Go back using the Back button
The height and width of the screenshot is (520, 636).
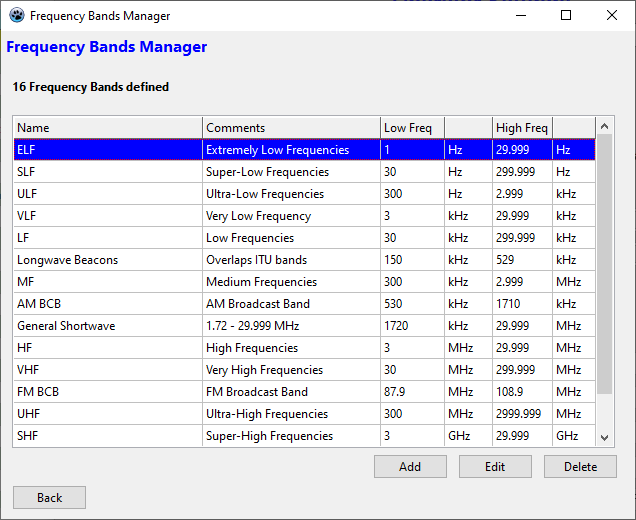pos(49,497)
